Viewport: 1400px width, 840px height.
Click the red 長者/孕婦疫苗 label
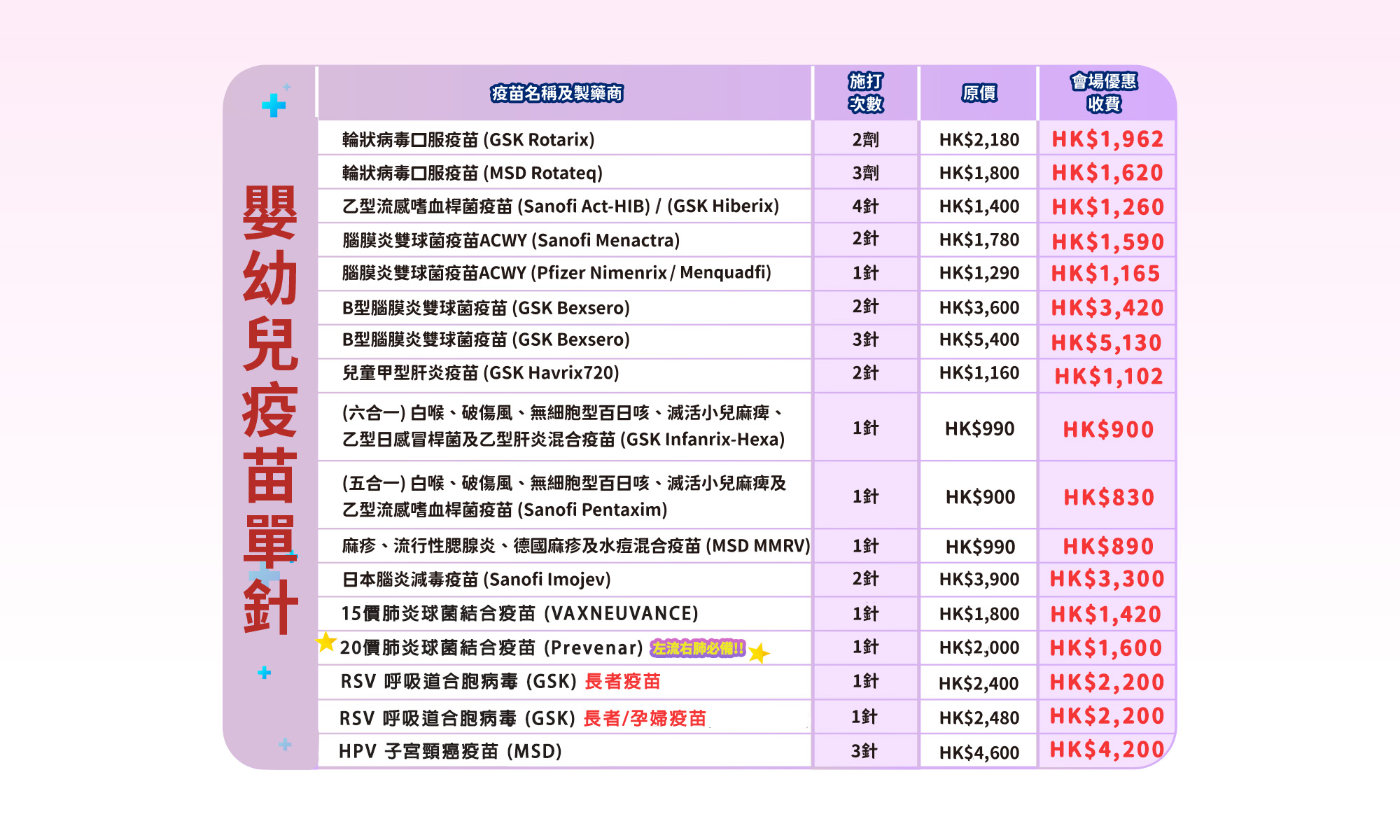tap(645, 718)
